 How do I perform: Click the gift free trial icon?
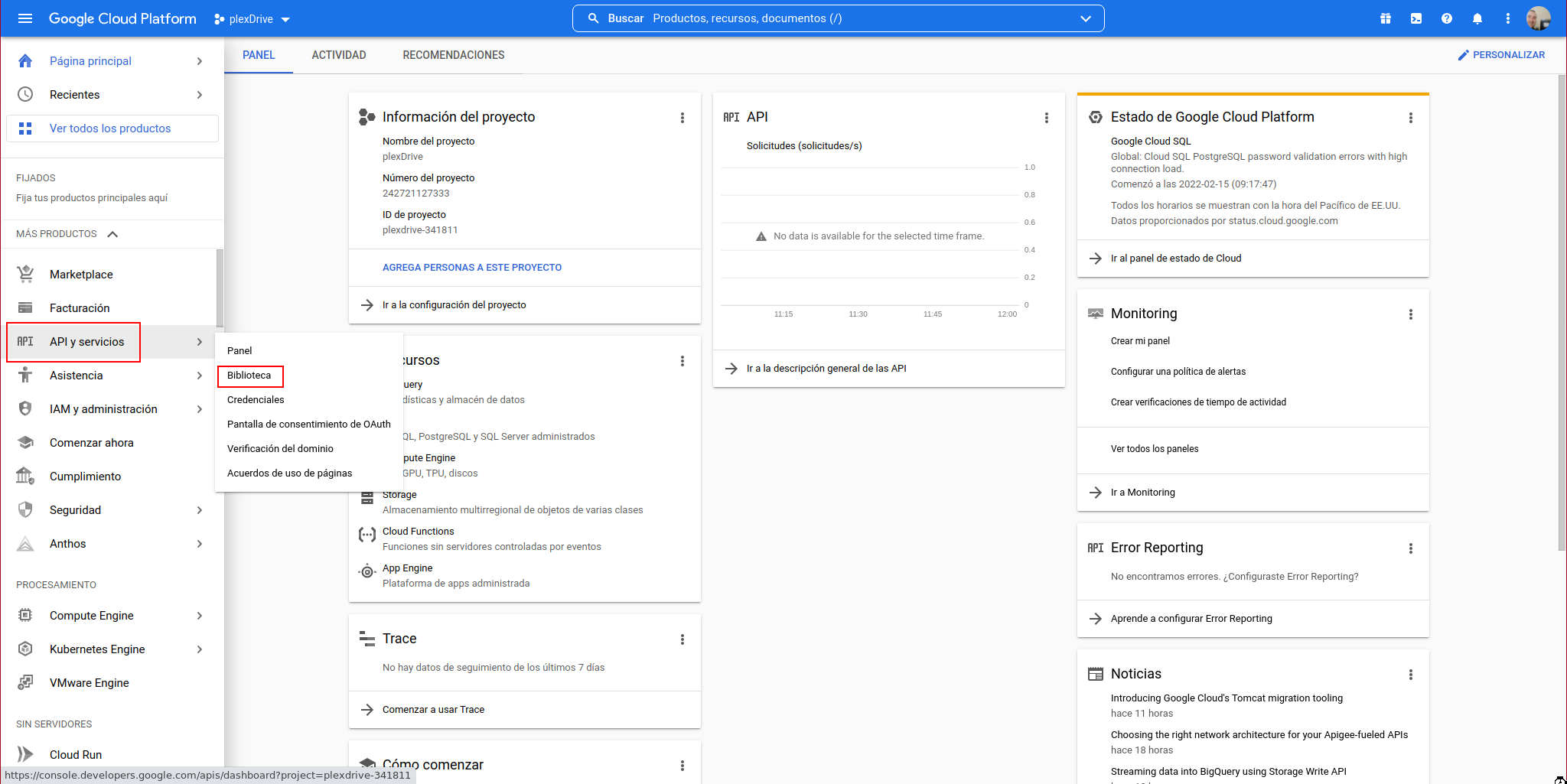pos(1386,18)
